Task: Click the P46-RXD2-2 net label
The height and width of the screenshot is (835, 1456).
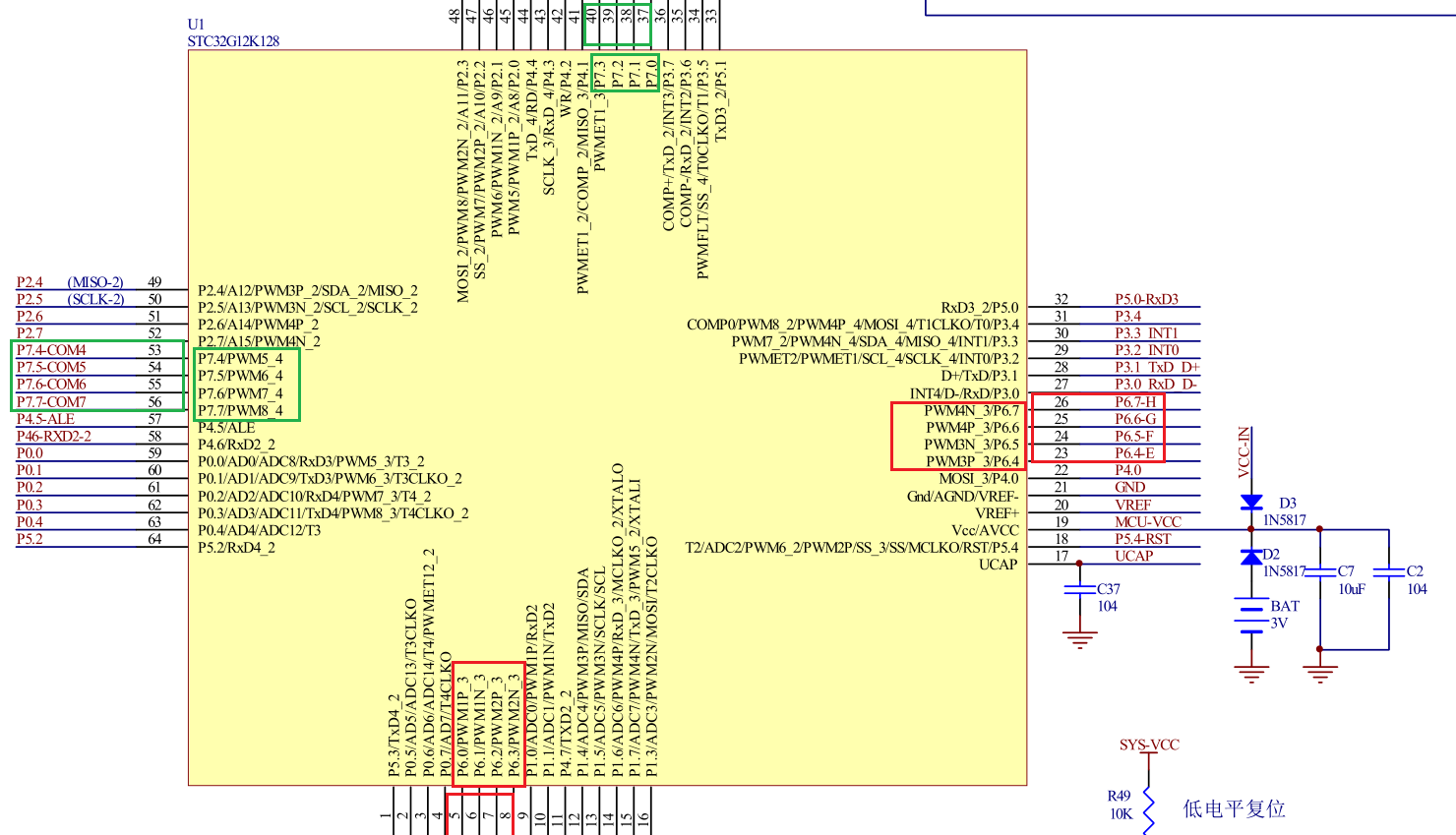Action: click(54, 436)
